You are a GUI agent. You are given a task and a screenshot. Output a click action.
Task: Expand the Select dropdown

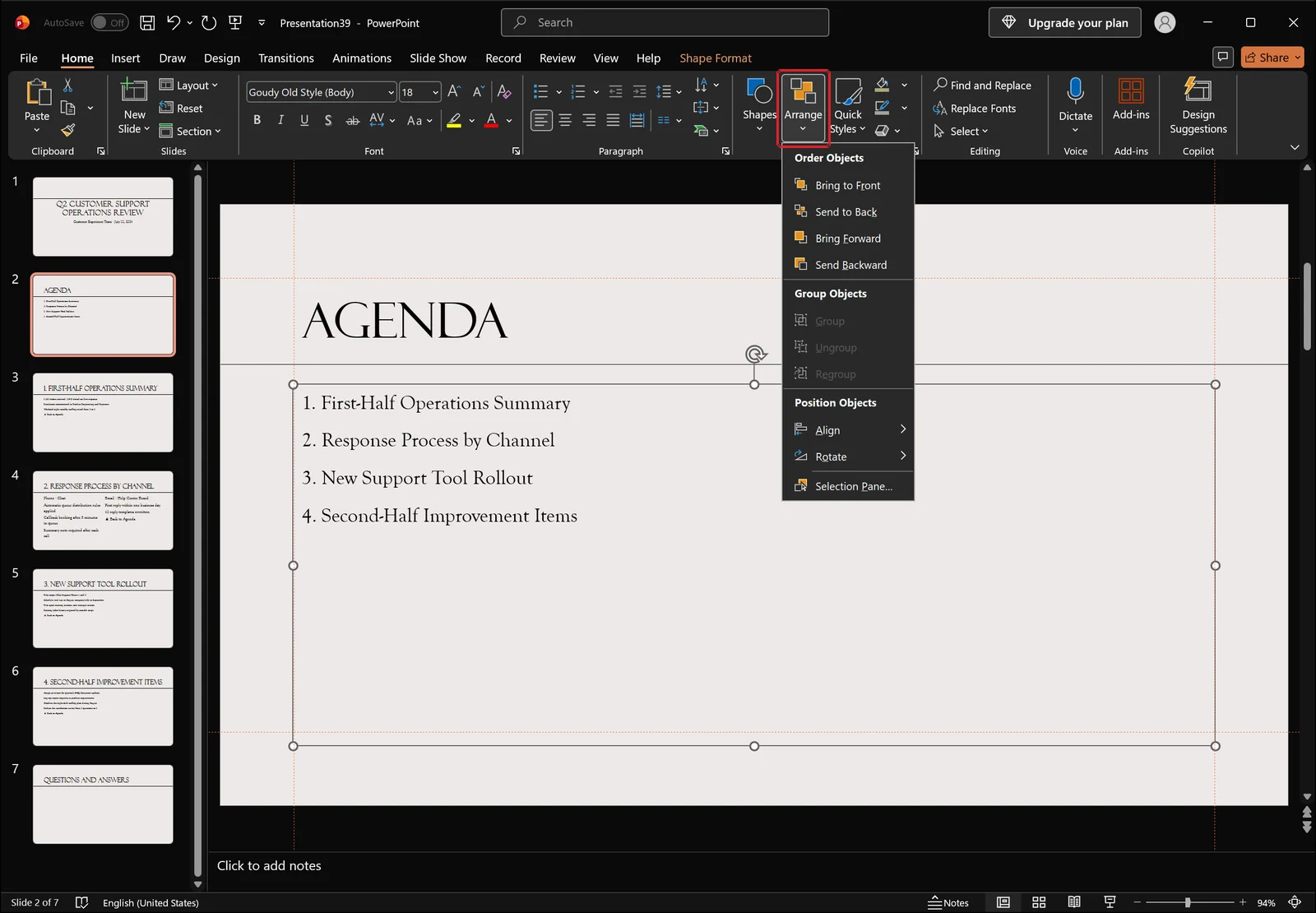click(961, 131)
